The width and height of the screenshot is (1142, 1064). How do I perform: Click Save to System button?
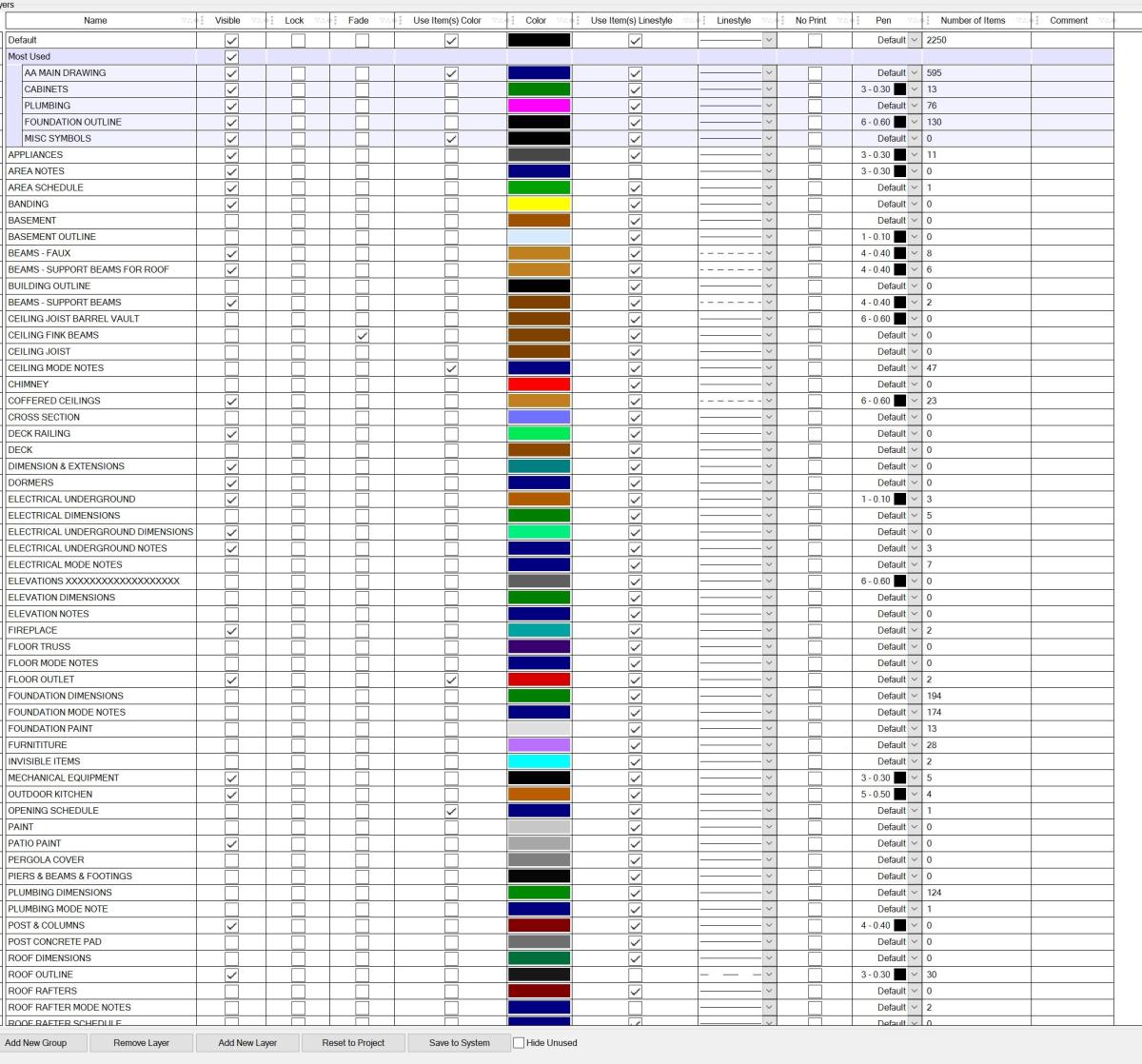[x=460, y=1043]
